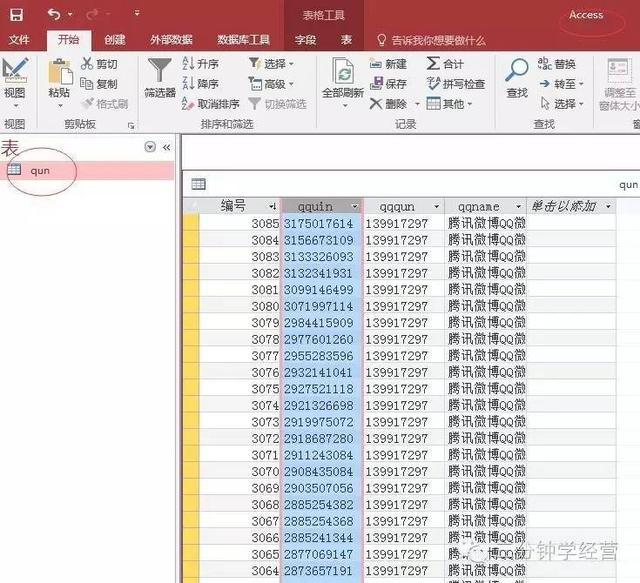This screenshot has height=583, width=640.
Task: Open the 剪贴板 group dialog launcher
Action: 131,126
